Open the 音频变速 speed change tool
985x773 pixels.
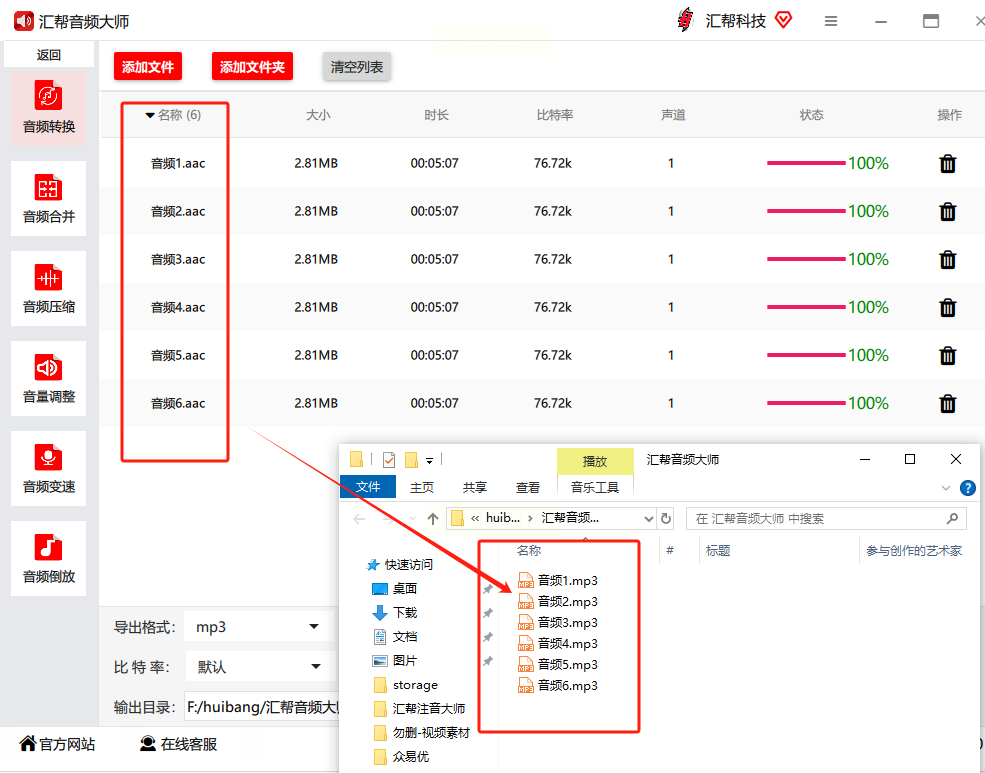(x=48, y=468)
